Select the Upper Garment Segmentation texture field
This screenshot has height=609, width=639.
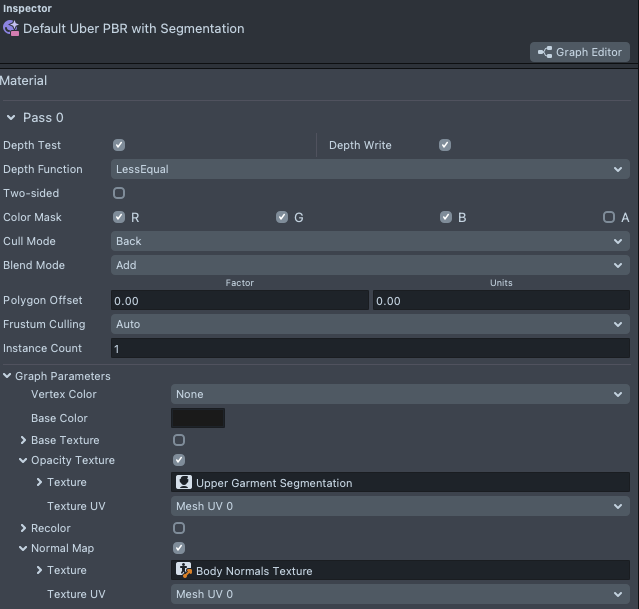[x=400, y=482]
